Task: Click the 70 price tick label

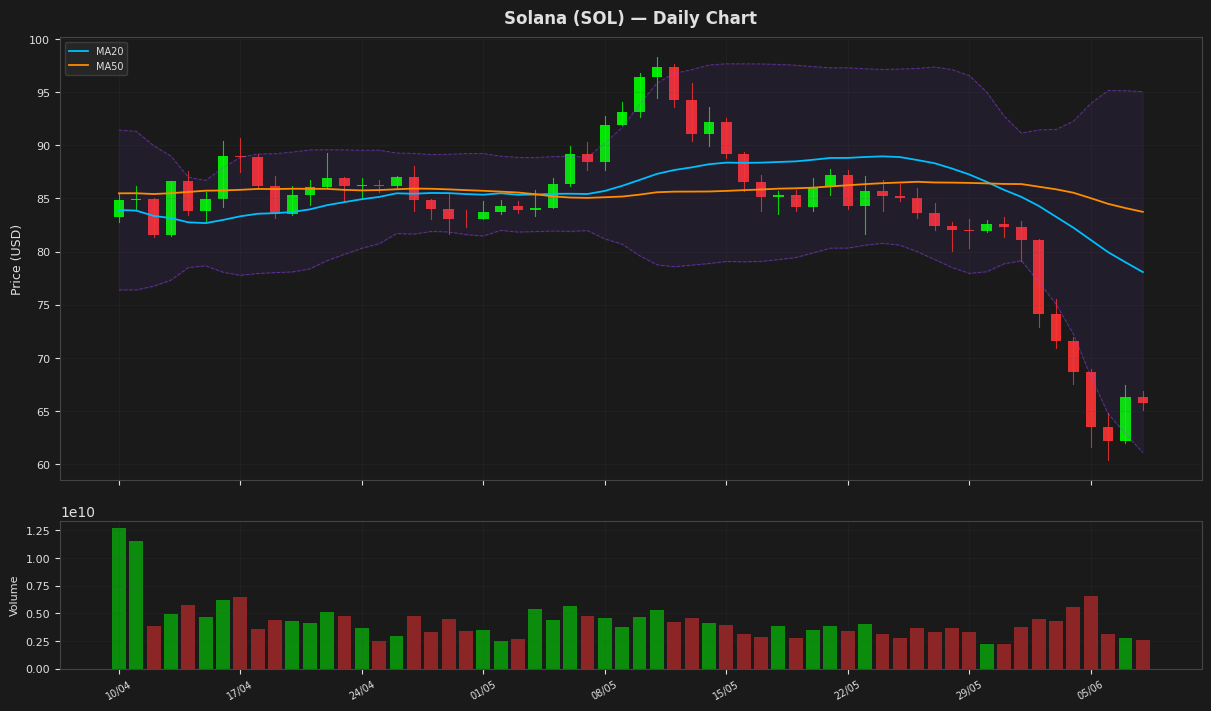Action: 43,359
